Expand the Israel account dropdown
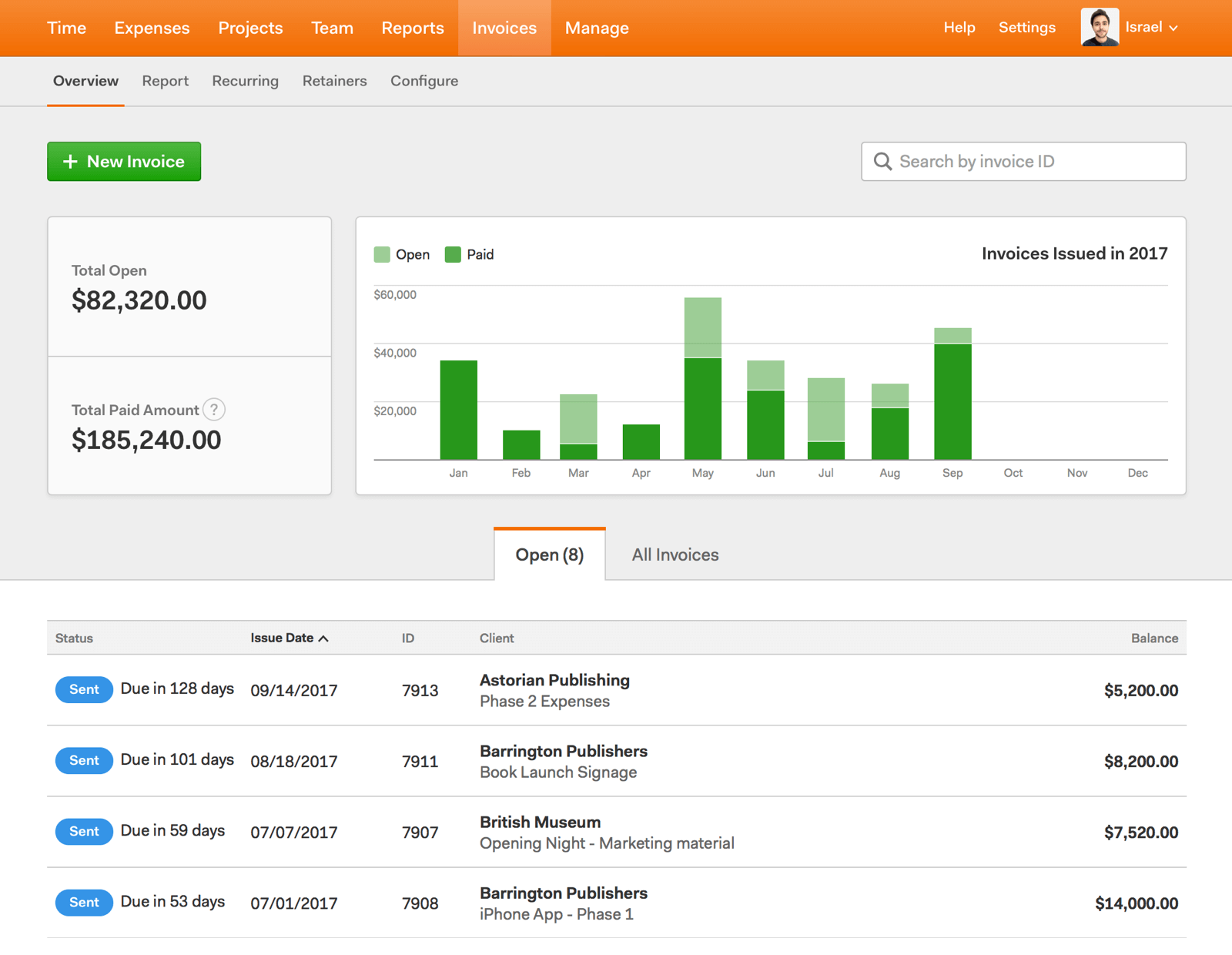The width and height of the screenshot is (1232, 955). coord(1173,28)
